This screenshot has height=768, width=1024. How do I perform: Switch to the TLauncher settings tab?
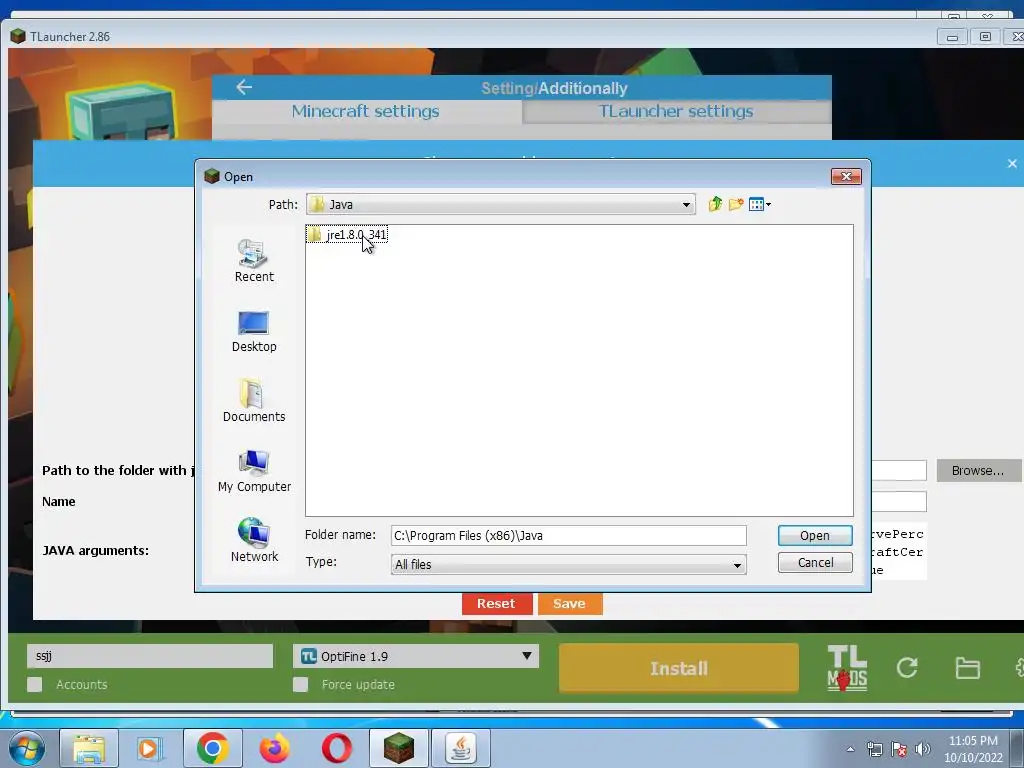(x=676, y=112)
